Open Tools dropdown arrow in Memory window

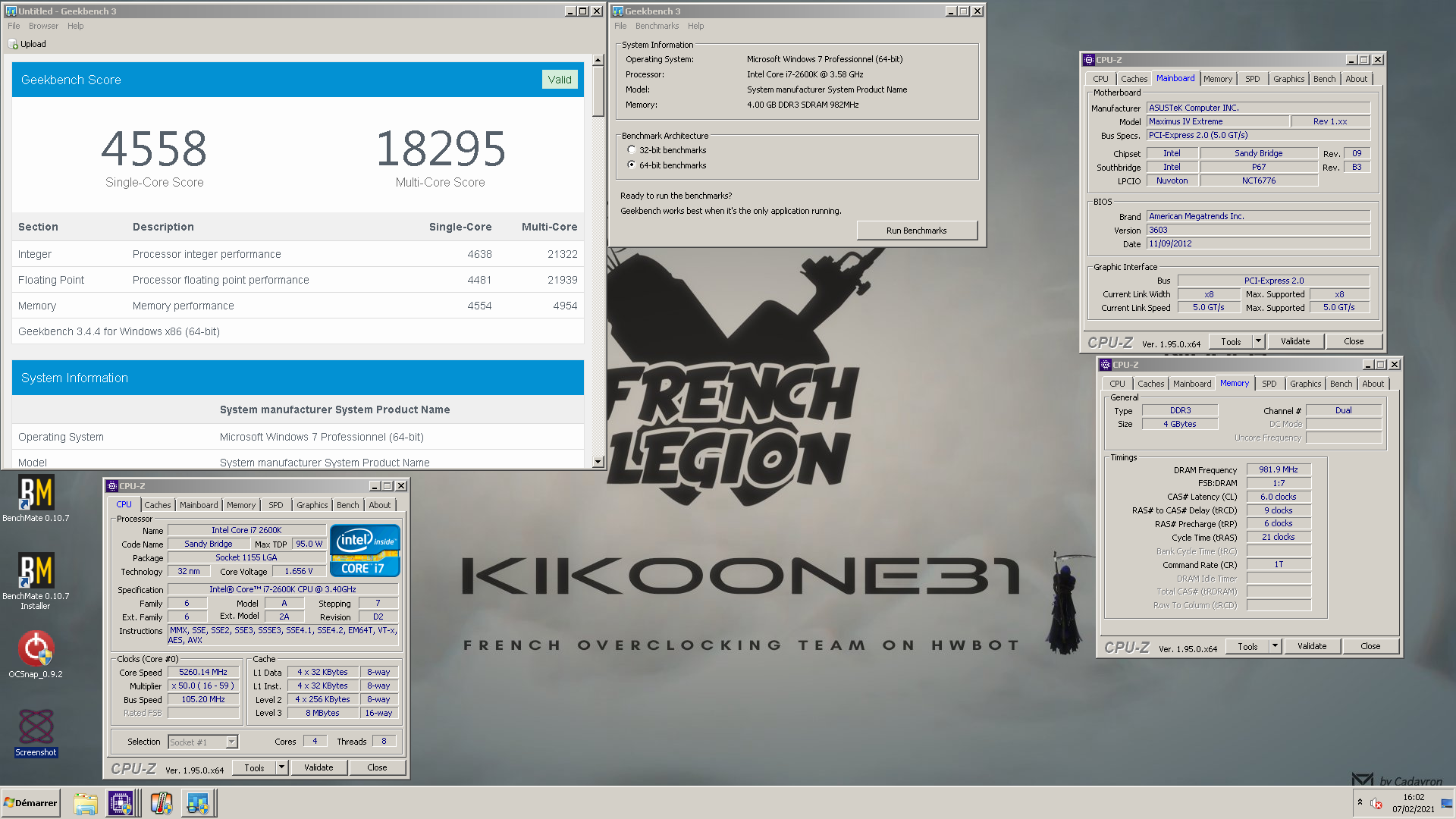click(1276, 646)
